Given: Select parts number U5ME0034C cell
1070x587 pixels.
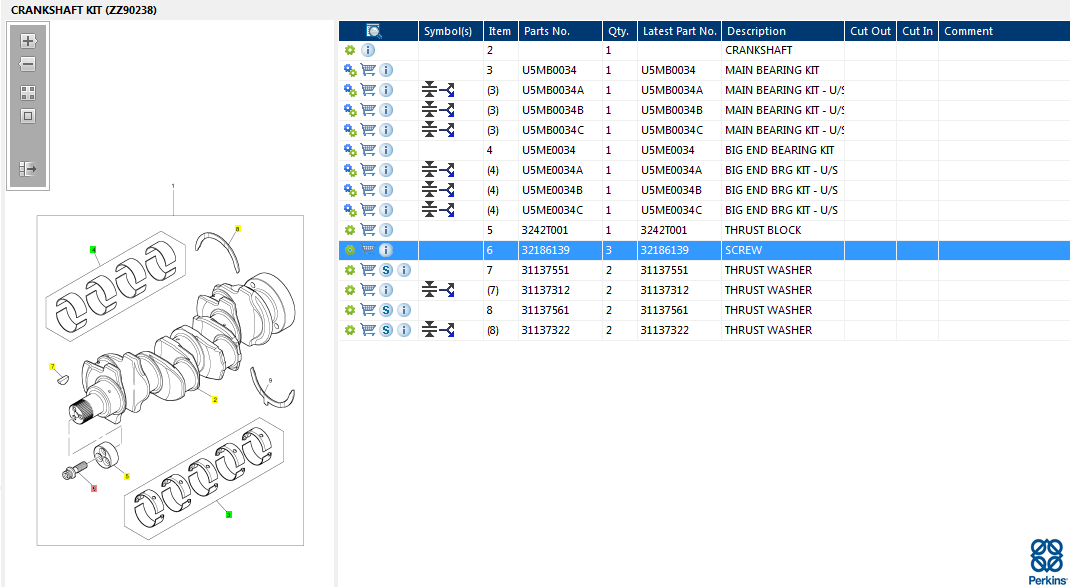Looking at the screenshot, I should click(560, 210).
